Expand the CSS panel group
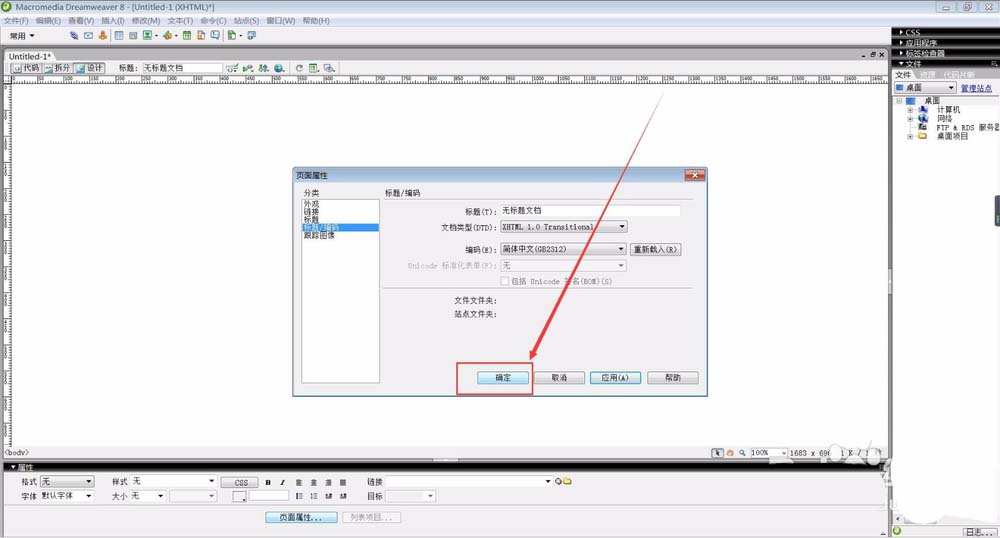 (912, 32)
